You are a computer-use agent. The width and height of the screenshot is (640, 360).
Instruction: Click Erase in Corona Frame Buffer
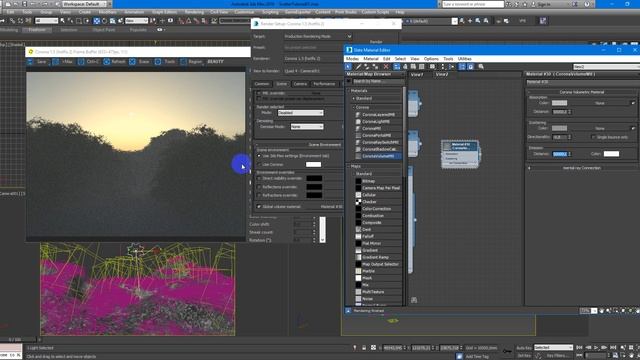(x=140, y=62)
